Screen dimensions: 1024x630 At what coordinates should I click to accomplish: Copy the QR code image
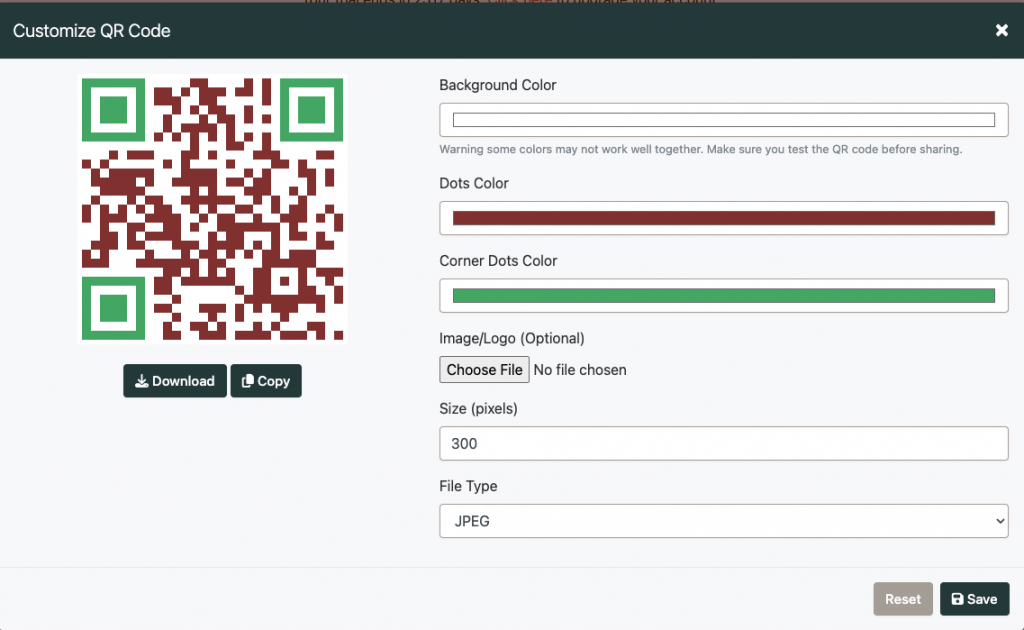click(x=266, y=381)
